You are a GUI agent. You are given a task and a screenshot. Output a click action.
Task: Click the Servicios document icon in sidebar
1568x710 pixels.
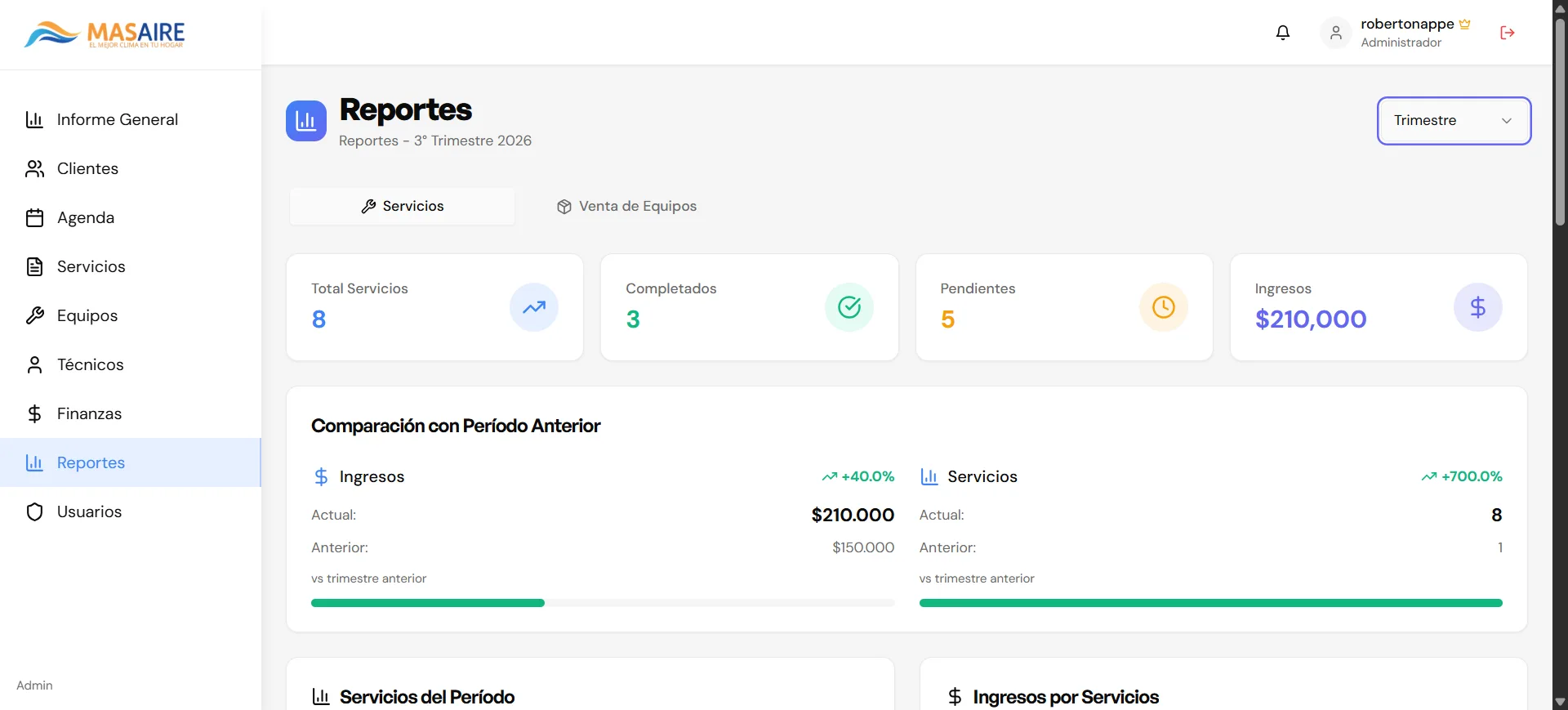[x=34, y=267]
